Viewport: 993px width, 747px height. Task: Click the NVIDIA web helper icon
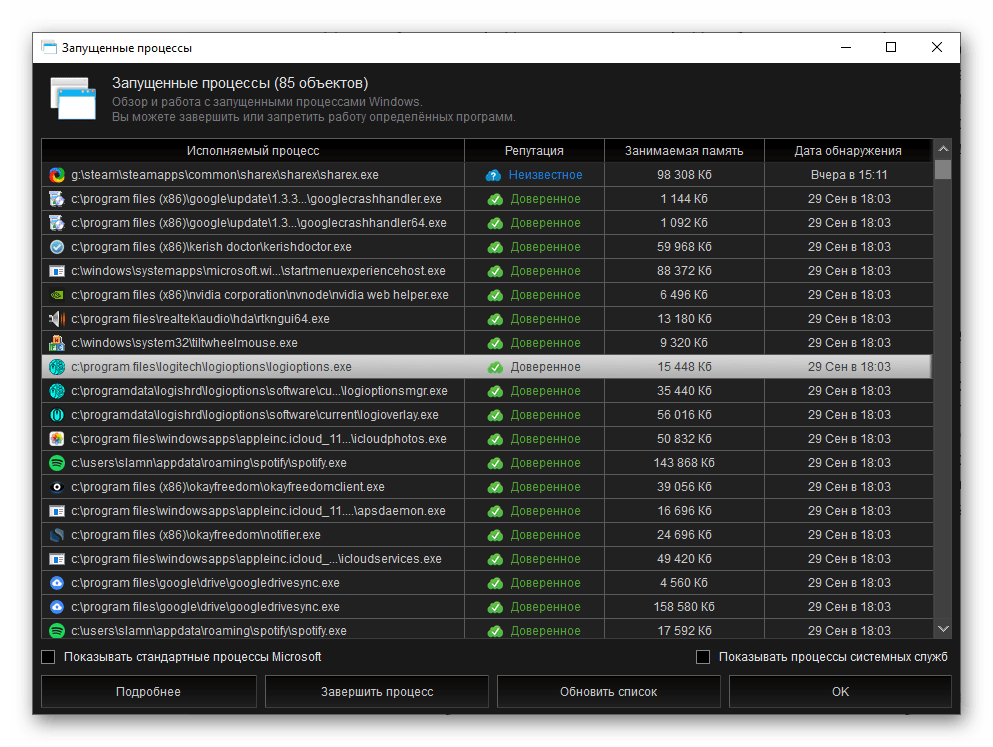coord(57,295)
